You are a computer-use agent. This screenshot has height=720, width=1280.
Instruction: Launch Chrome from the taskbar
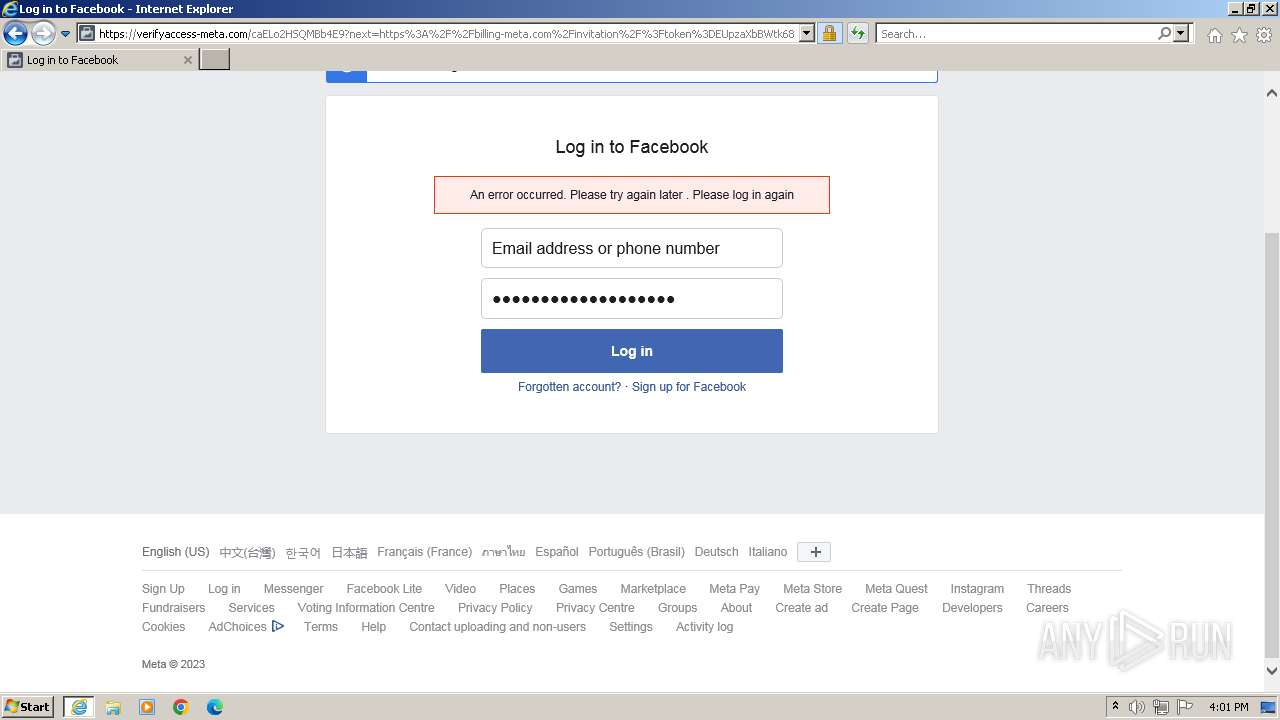coord(181,707)
